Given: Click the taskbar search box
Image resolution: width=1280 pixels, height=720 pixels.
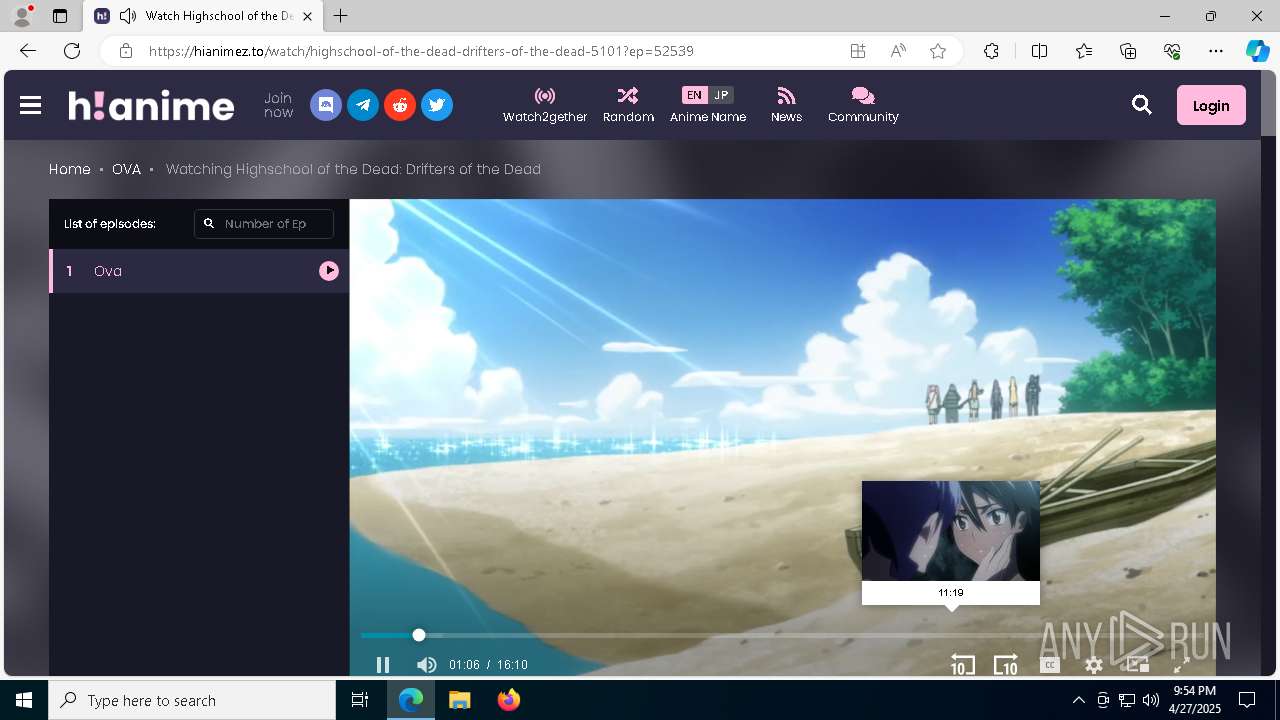Looking at the screenshot, I should pyautogui.click(x=192, y=700).
